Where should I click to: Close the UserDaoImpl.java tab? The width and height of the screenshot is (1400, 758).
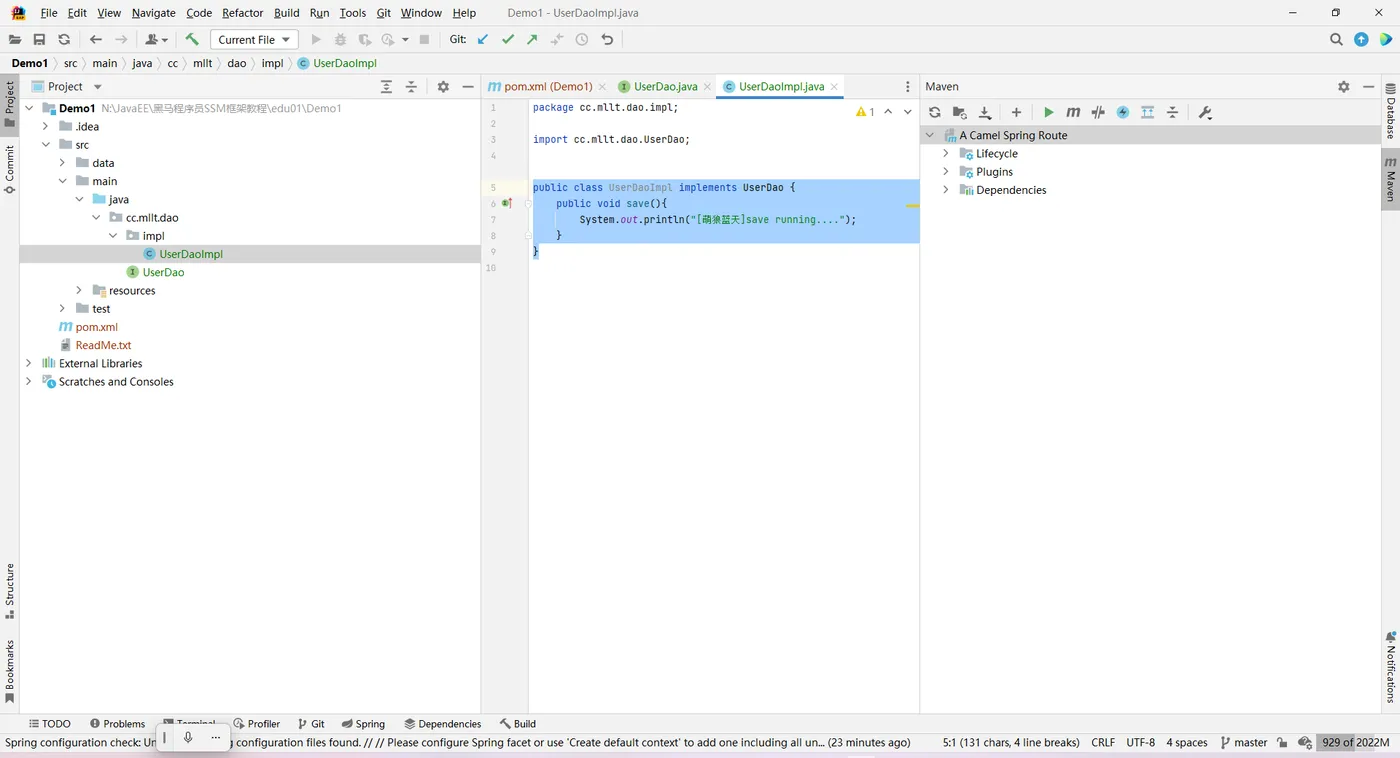836,87
